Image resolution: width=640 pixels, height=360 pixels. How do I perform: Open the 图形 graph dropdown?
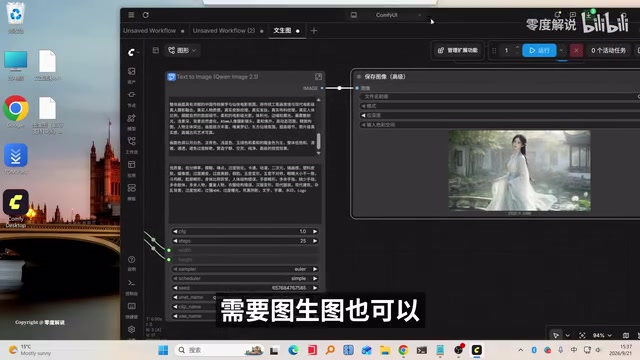[x=182, y=50]
